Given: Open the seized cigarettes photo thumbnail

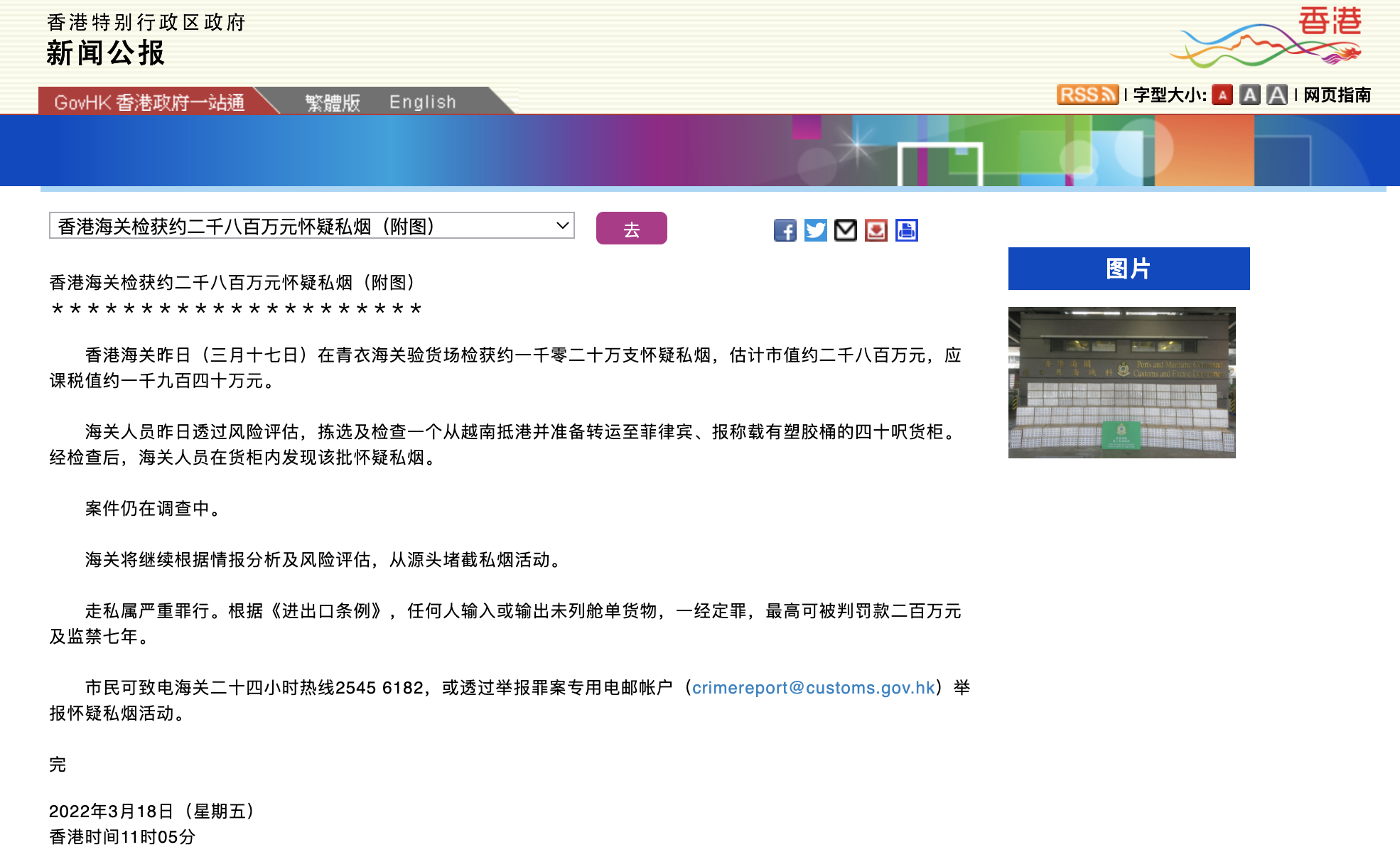Looking at the screenshot, I should (1121, 382).
